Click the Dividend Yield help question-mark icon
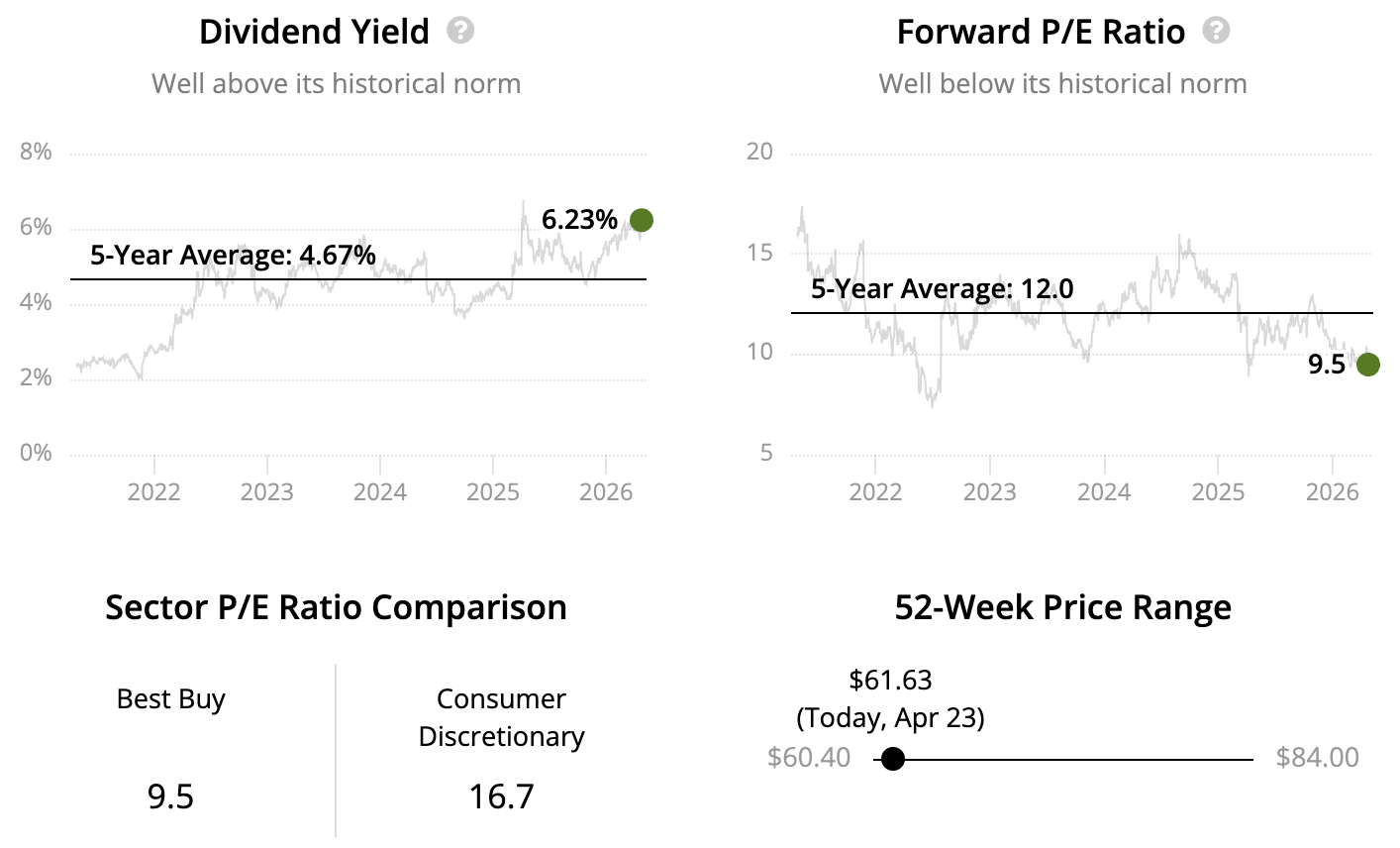The height and width of the screenshot is (848, 1400). 460,31
